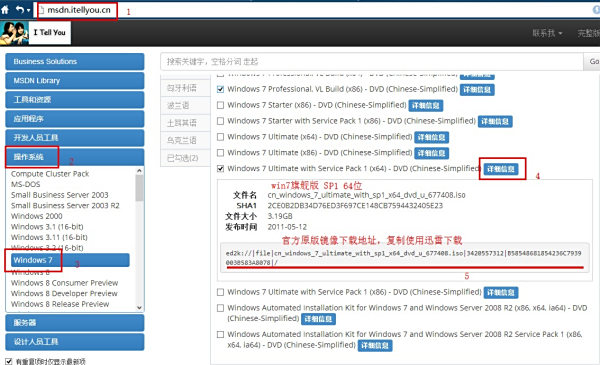Open the back history dropdown arrow
The width and height of the screenshot is (600, 365).
[x=29, y=10]
